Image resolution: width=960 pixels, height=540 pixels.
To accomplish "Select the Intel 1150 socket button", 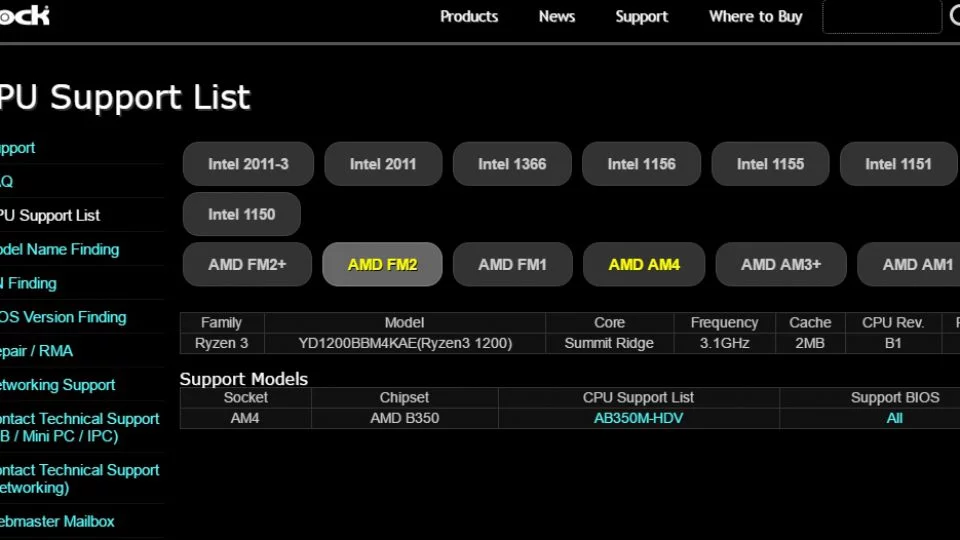I will (241, 214).
